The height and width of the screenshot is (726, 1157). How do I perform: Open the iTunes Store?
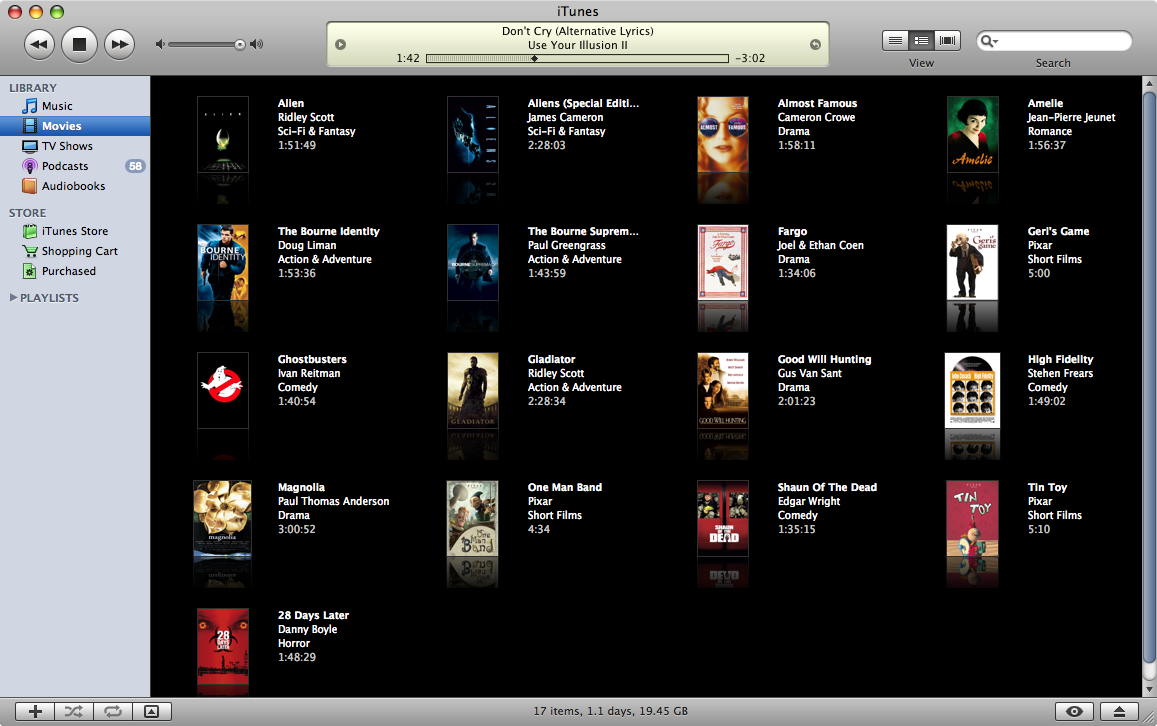click(x=75, y=231)
